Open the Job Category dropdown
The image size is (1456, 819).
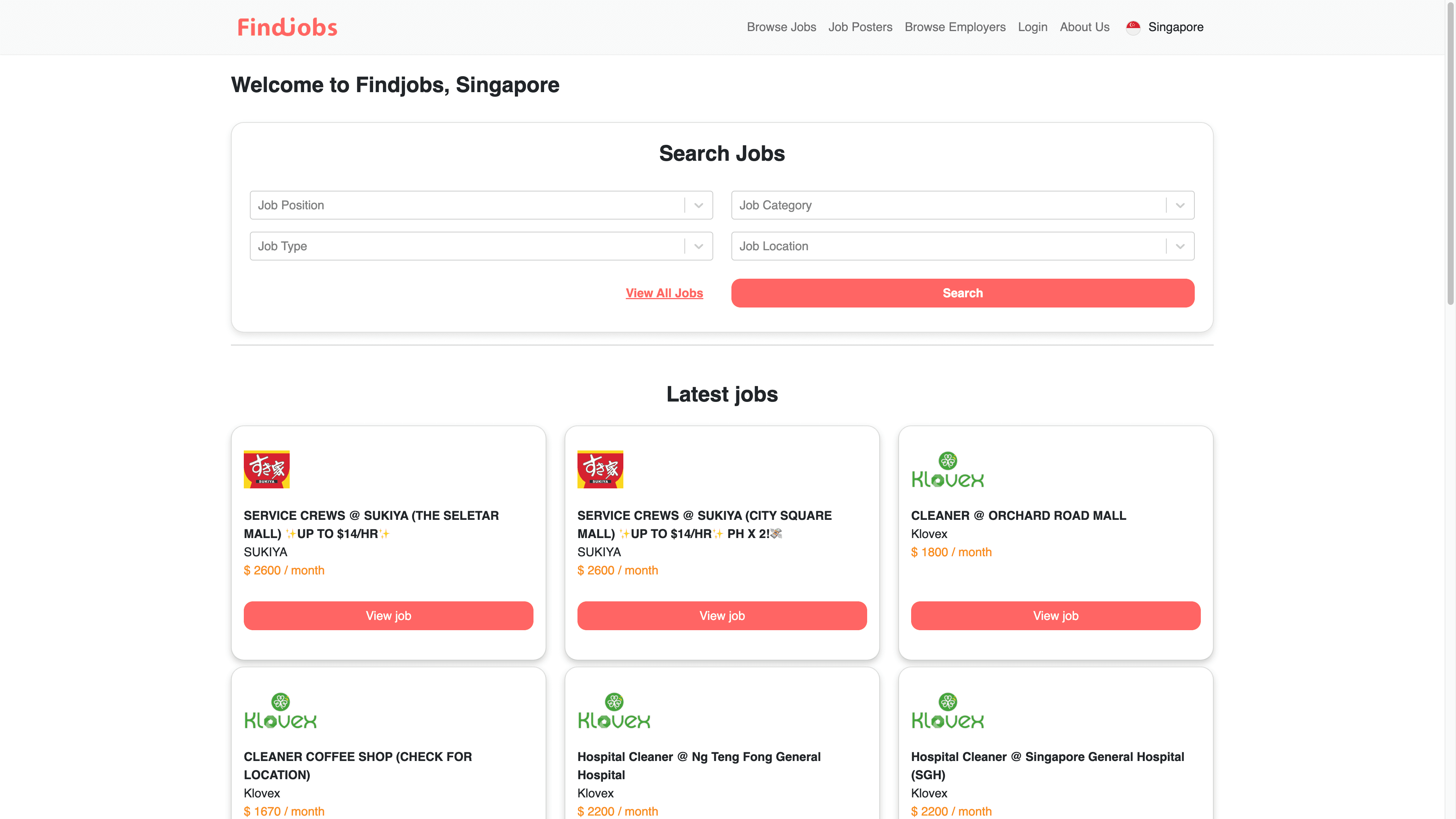point(1180,205)
